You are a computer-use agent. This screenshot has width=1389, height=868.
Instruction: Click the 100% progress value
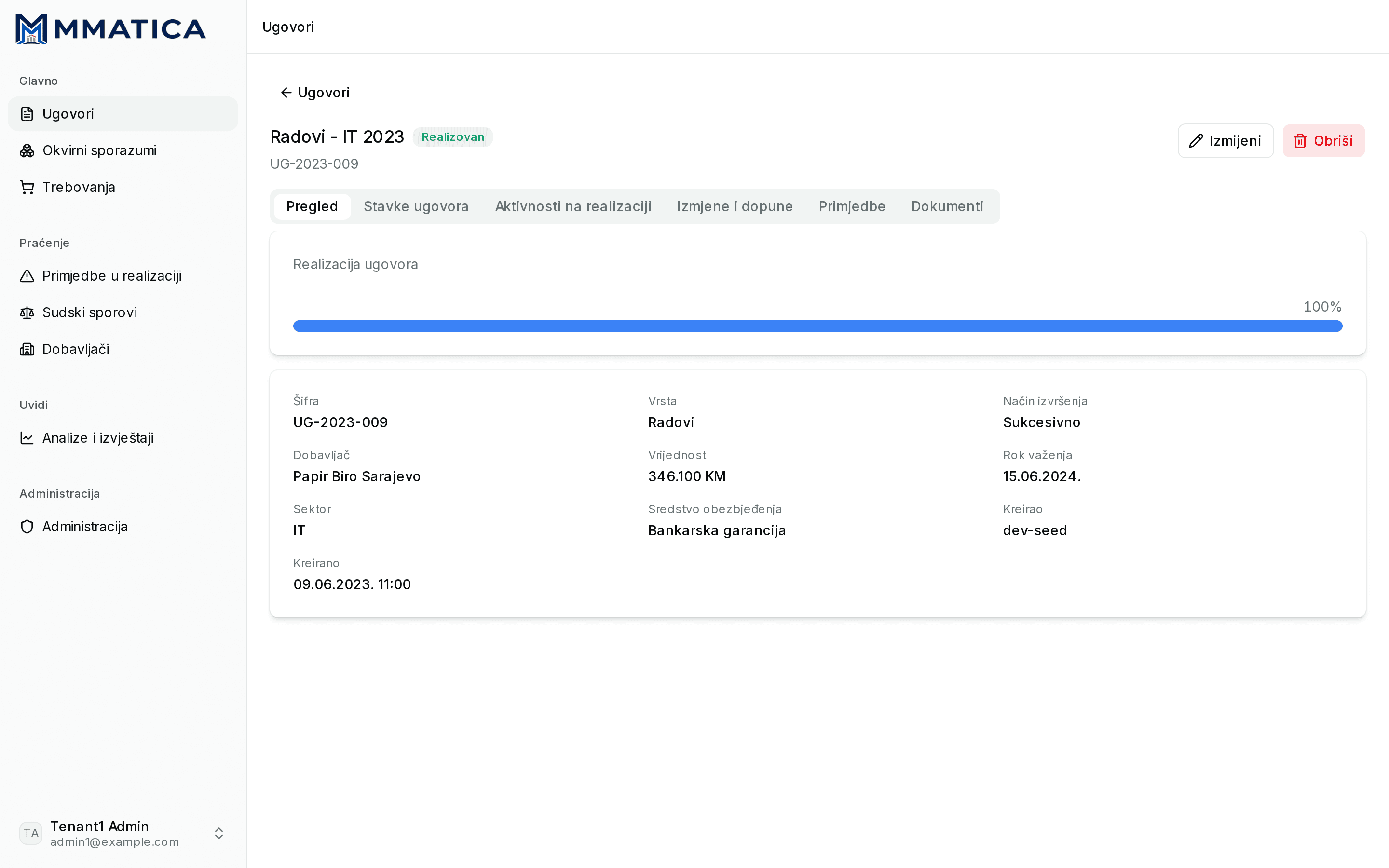[1322, 307]
